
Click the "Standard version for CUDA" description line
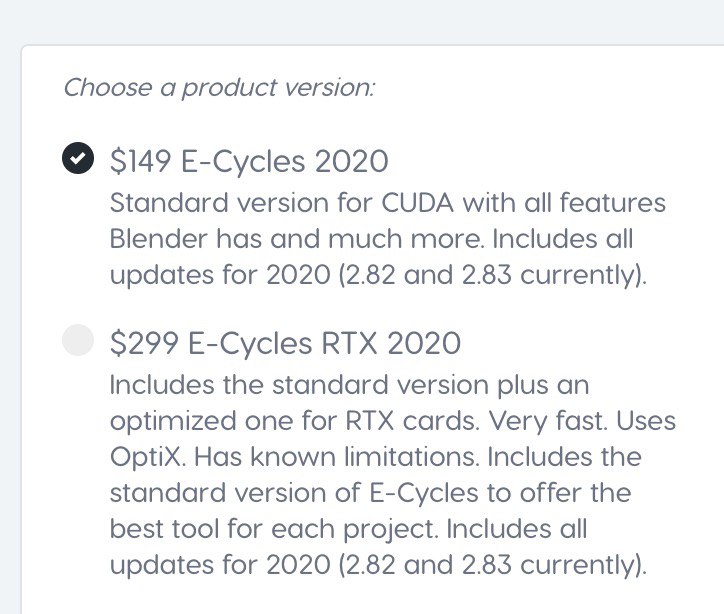[387, 203]
